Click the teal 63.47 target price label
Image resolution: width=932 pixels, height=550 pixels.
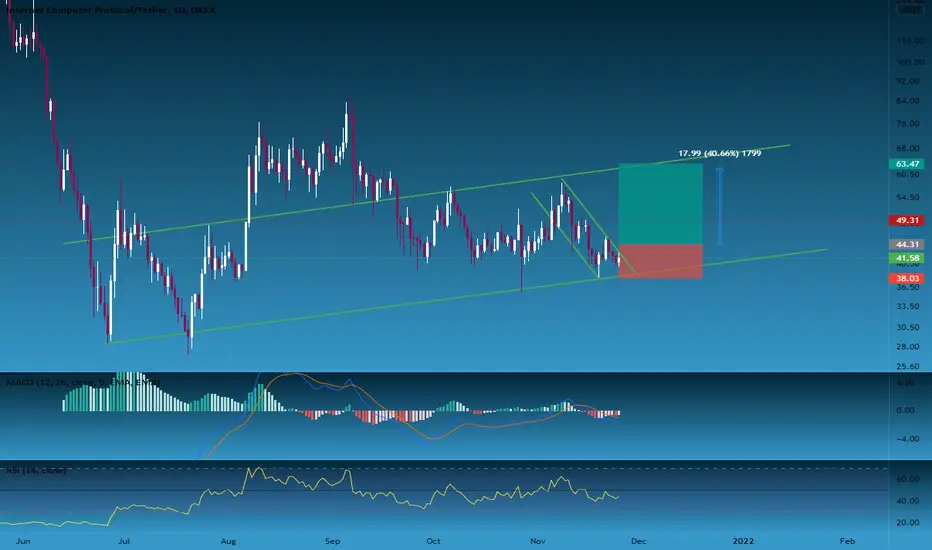[907, 164]
